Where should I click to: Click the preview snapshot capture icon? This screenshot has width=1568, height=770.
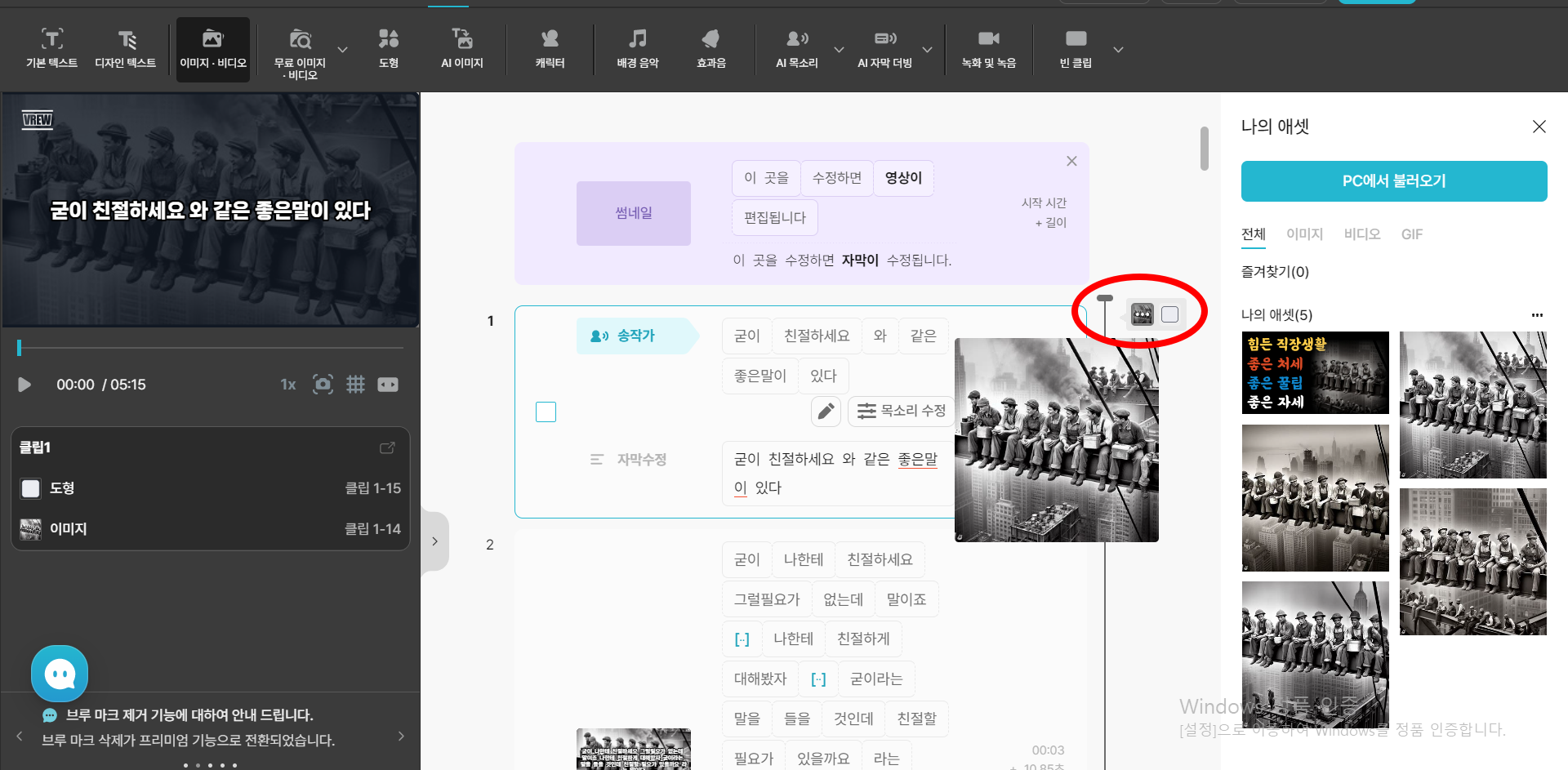[x=323, y=385]
